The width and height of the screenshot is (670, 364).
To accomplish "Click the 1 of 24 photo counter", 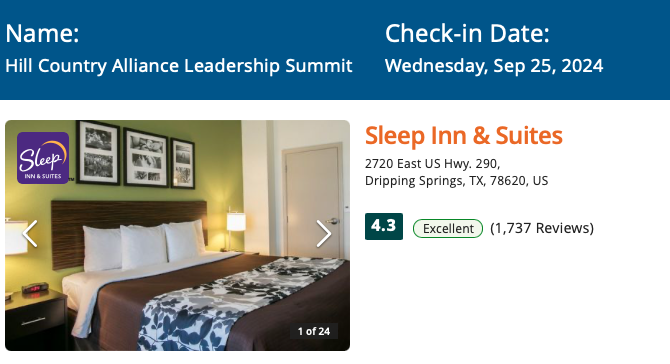I will tap(314, 331).
